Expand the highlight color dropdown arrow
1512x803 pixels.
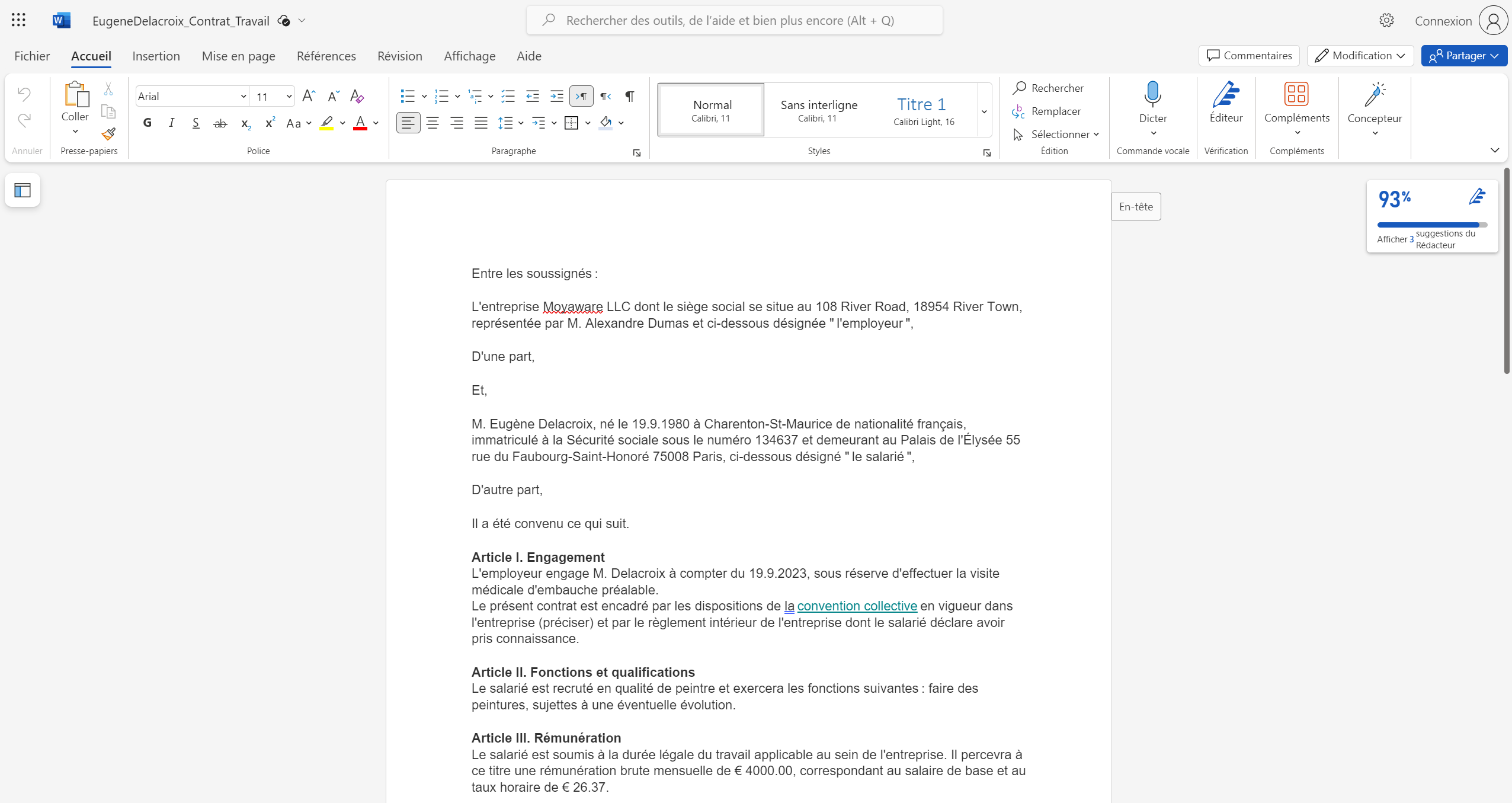[342, 123]
